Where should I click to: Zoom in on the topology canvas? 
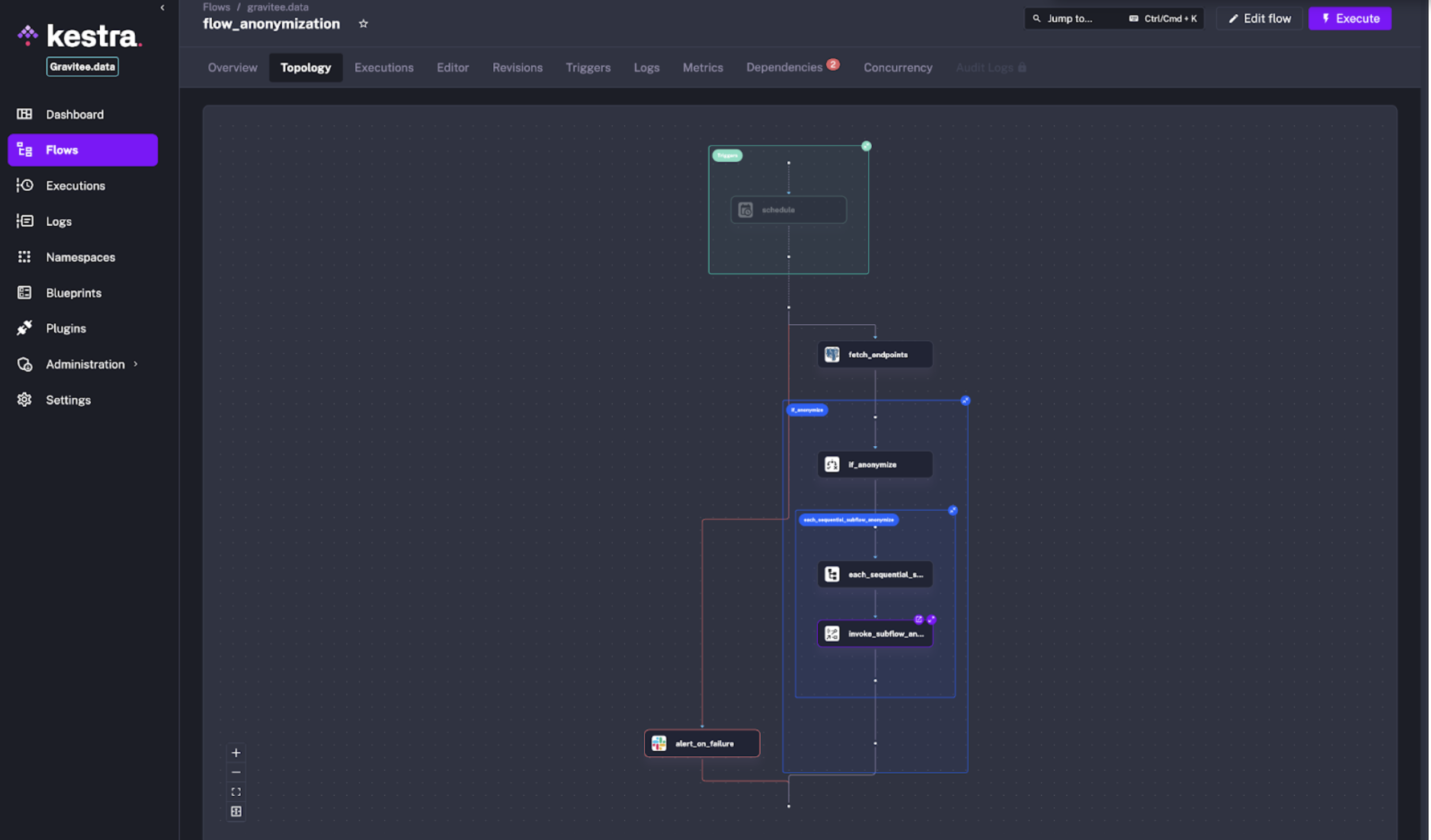tap(236, 753)
